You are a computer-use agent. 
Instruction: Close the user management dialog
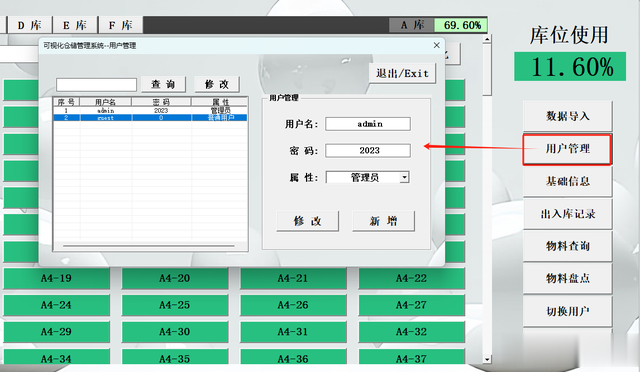tap(436, 45)
